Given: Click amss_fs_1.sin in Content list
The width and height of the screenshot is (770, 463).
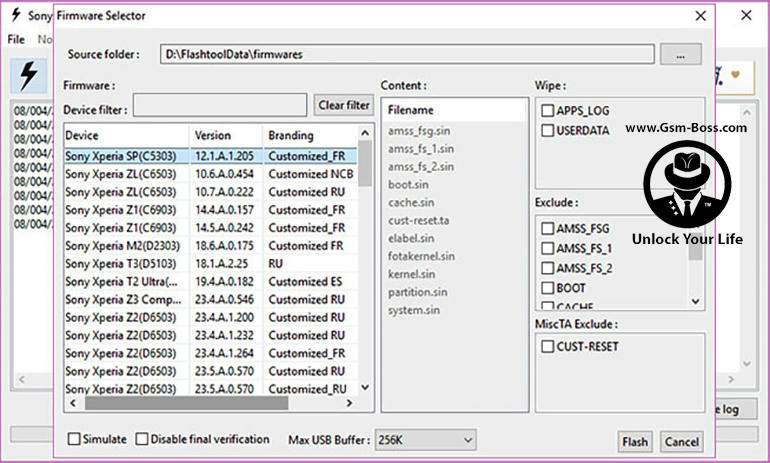Looking at the screenshot, I should (x=421, y=149).
